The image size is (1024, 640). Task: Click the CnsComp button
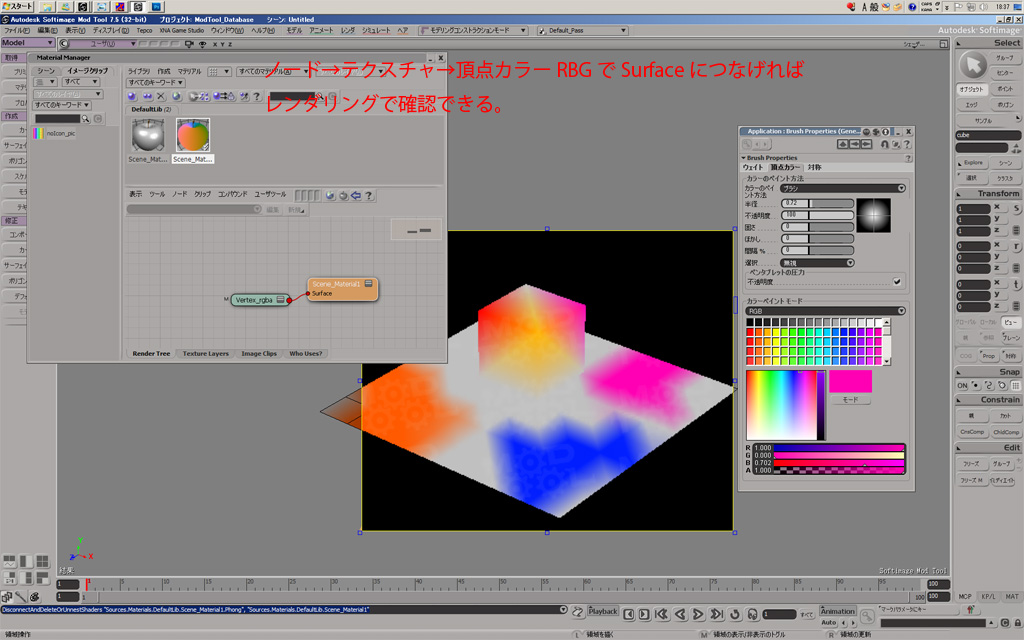pyautogui.click(x=972, y=432)
